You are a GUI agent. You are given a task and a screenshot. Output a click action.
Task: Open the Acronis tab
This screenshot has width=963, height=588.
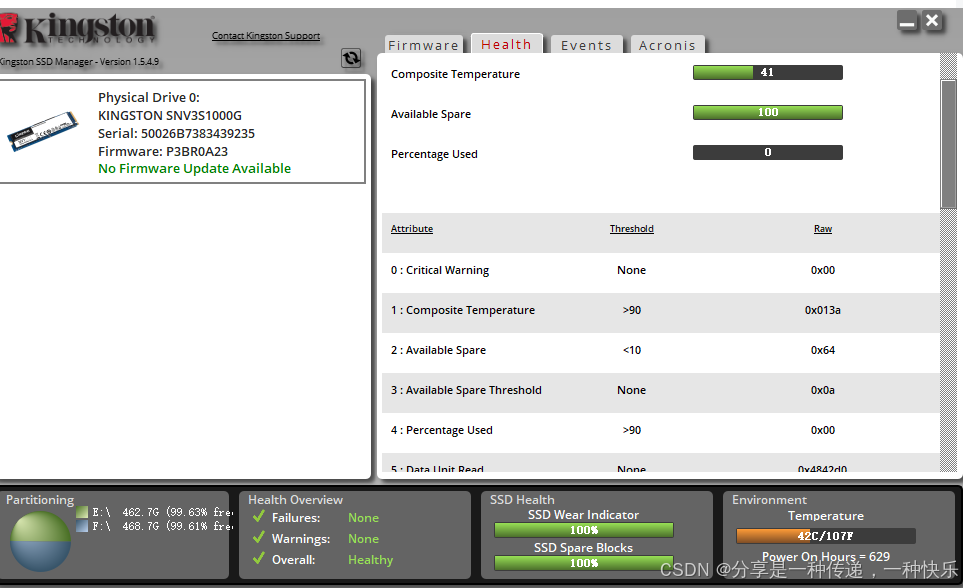tap(668, 45)
